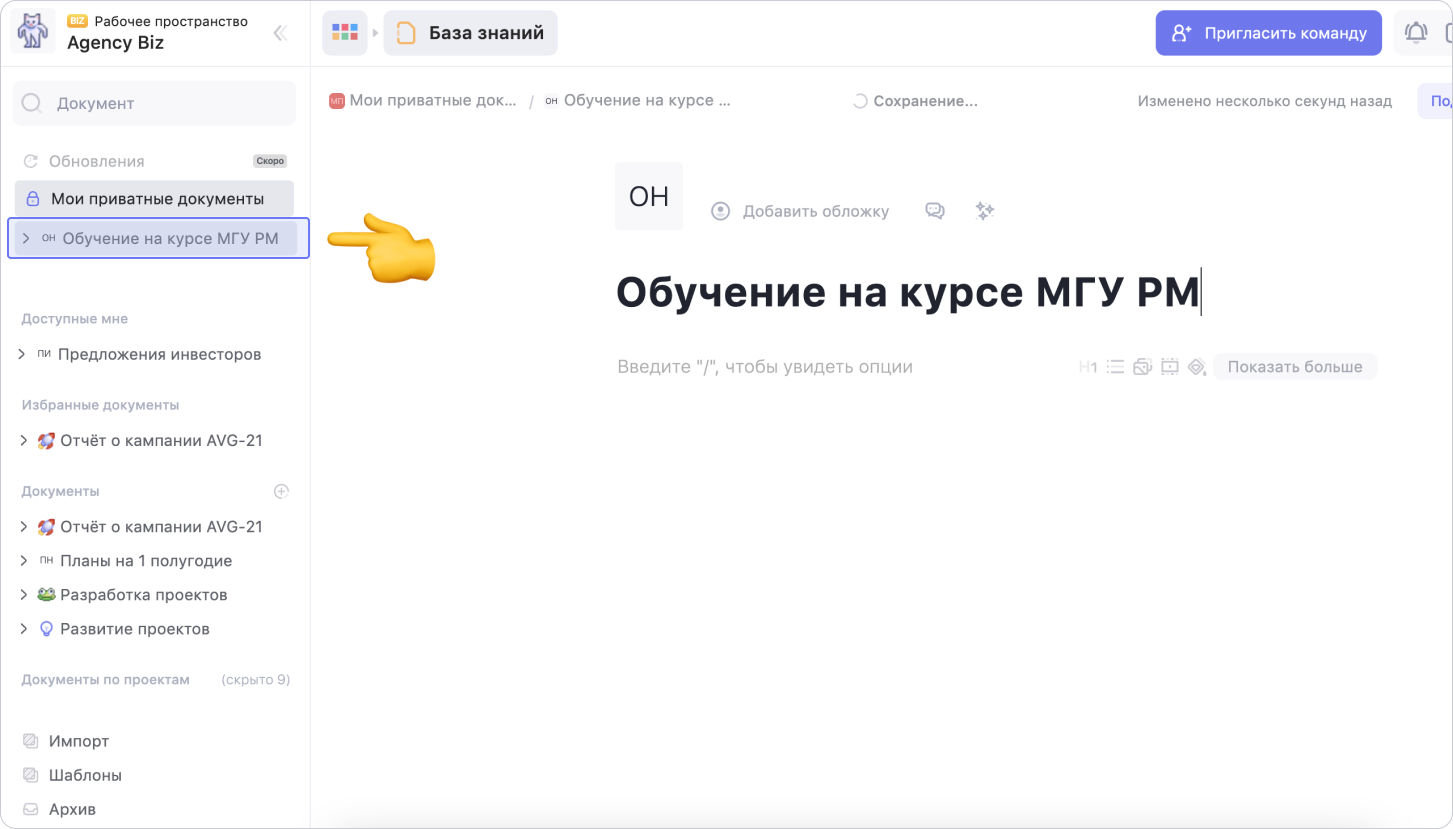Open 'Шаблоны' in sidebar

pos(85,775)
